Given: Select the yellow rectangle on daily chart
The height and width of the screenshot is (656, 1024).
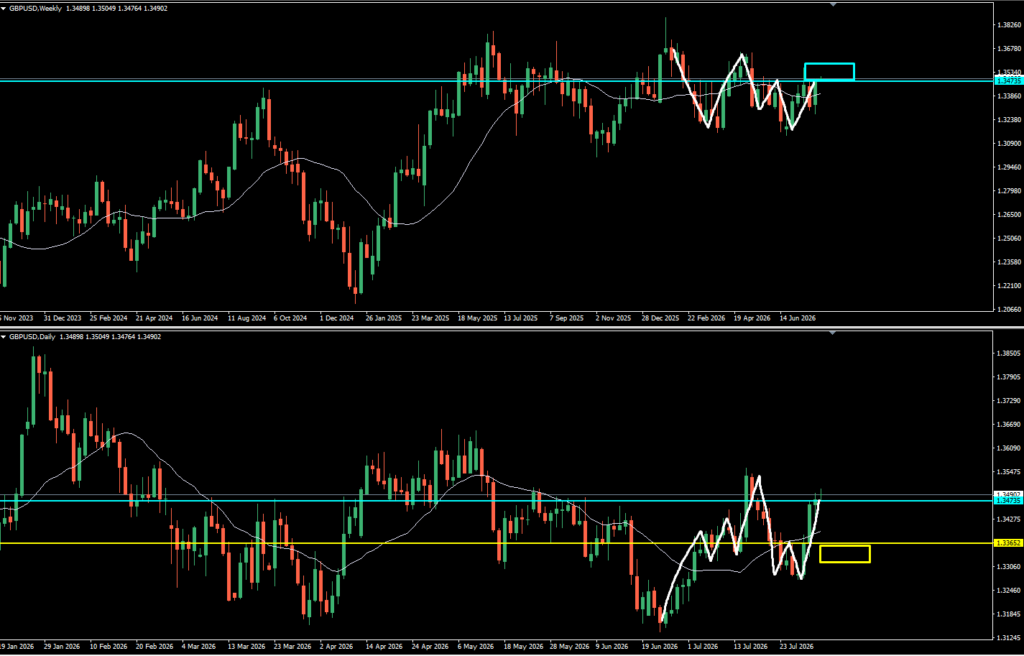Looking at the screenshot, I should [x=844, y=553].
